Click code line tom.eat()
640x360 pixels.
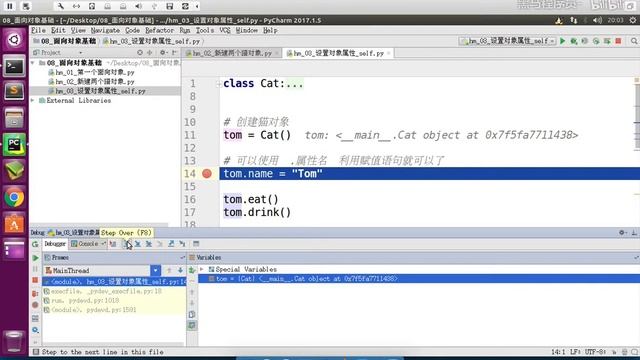coord(251,199)
